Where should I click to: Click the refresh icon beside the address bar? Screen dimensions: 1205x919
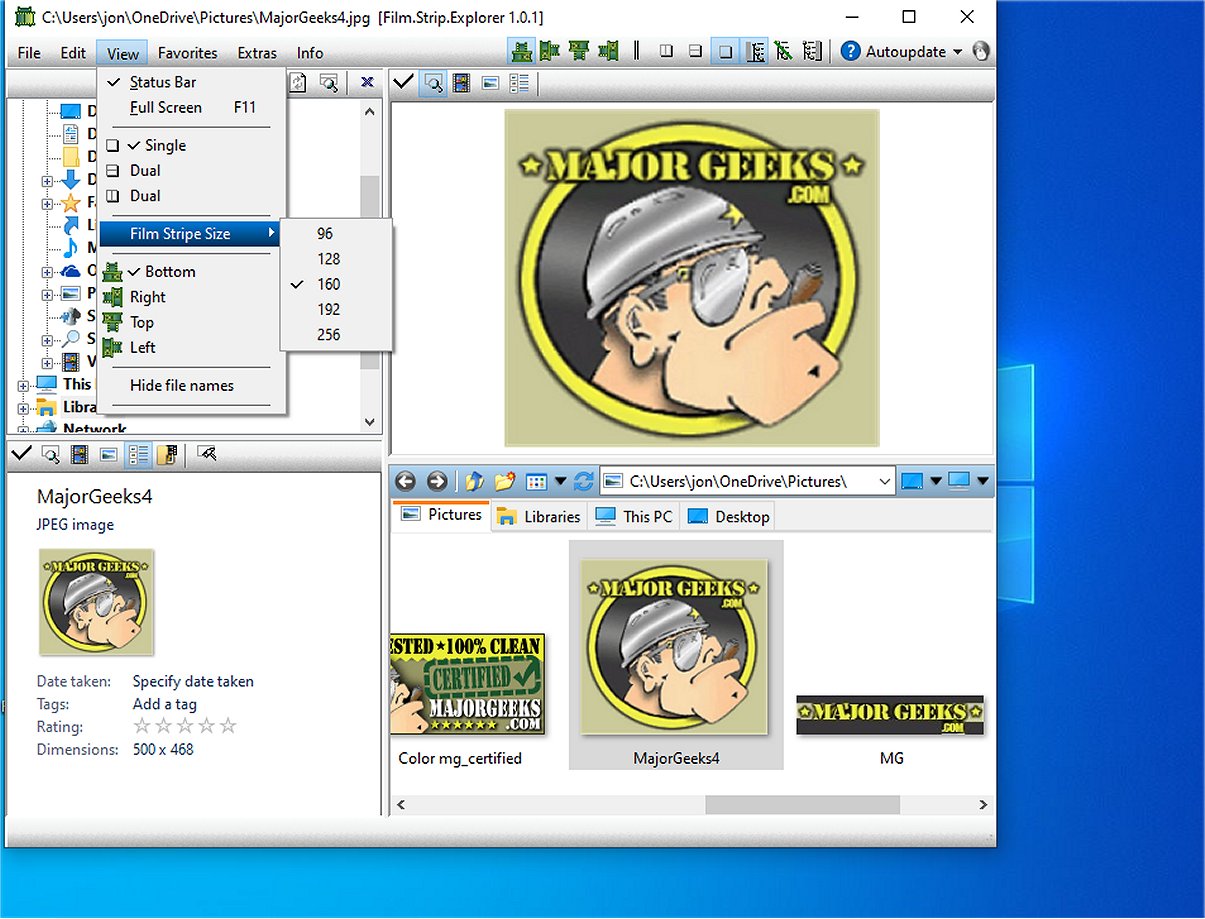pos(583,482)
